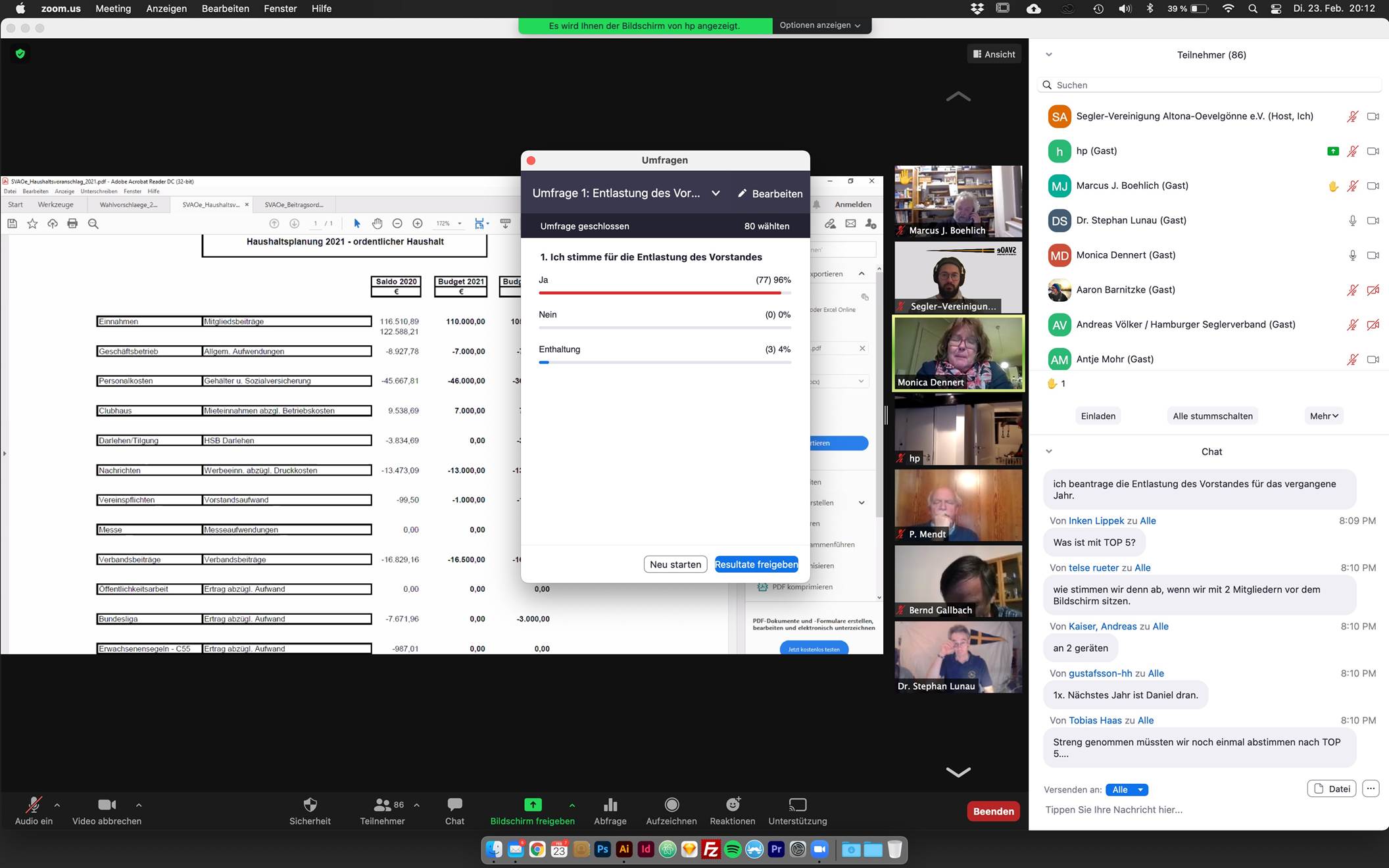Click the Acrobat find magnifier icon
1389x868 pixels.
tap(93, 224)
